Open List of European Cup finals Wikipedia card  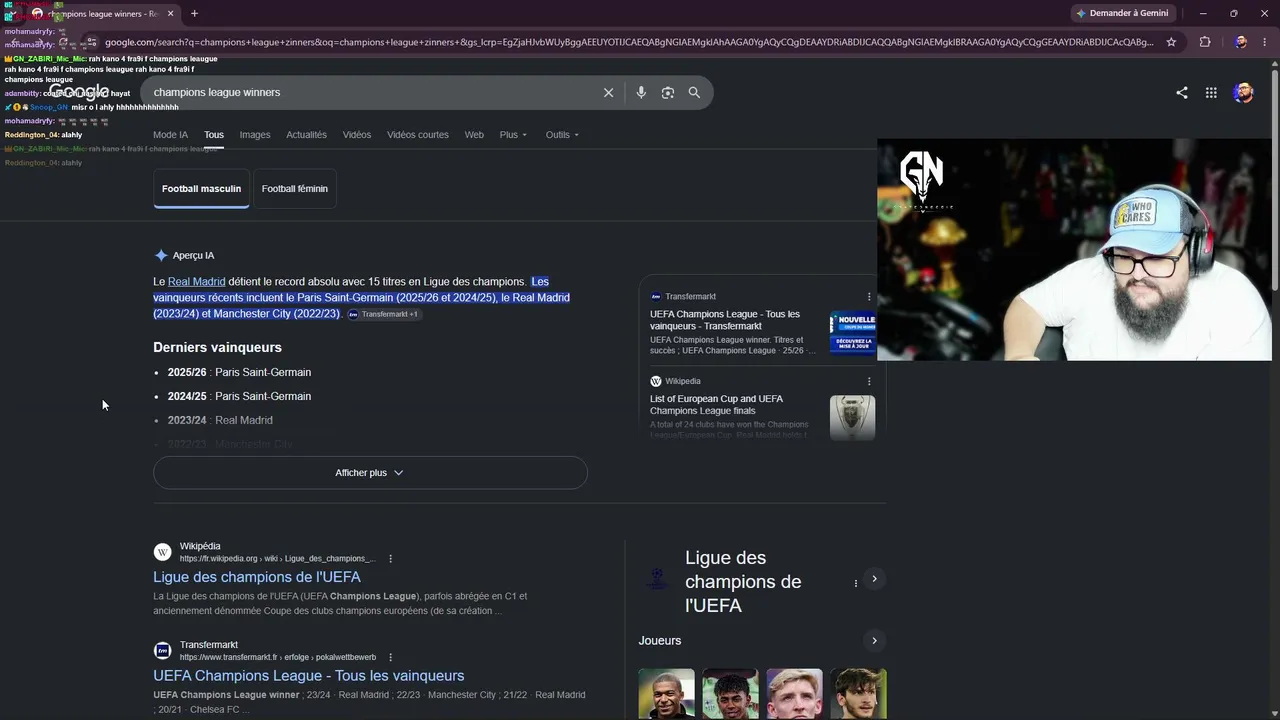click(x=717, y=405)
